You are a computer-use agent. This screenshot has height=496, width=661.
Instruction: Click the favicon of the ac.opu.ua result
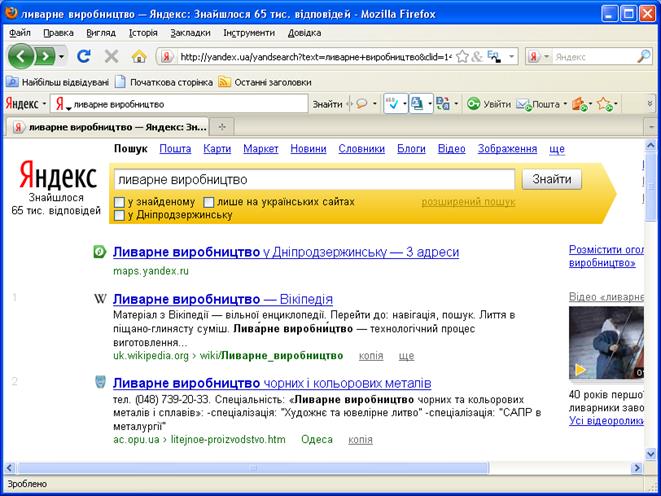(x=100, y=382)
